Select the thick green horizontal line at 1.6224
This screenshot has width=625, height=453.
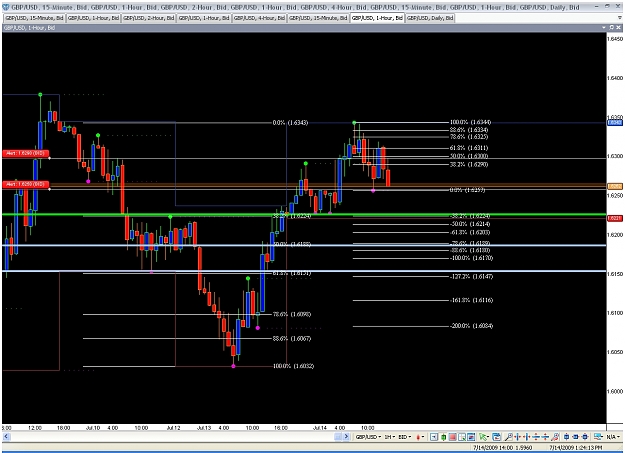(304, 215)
